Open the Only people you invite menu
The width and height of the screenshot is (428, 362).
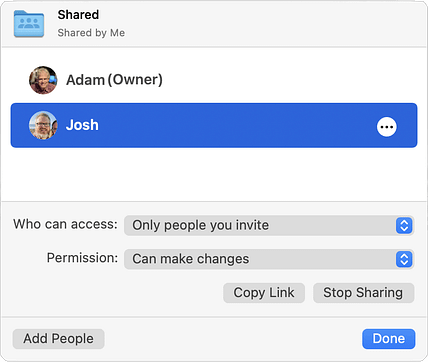click(269, 225)
